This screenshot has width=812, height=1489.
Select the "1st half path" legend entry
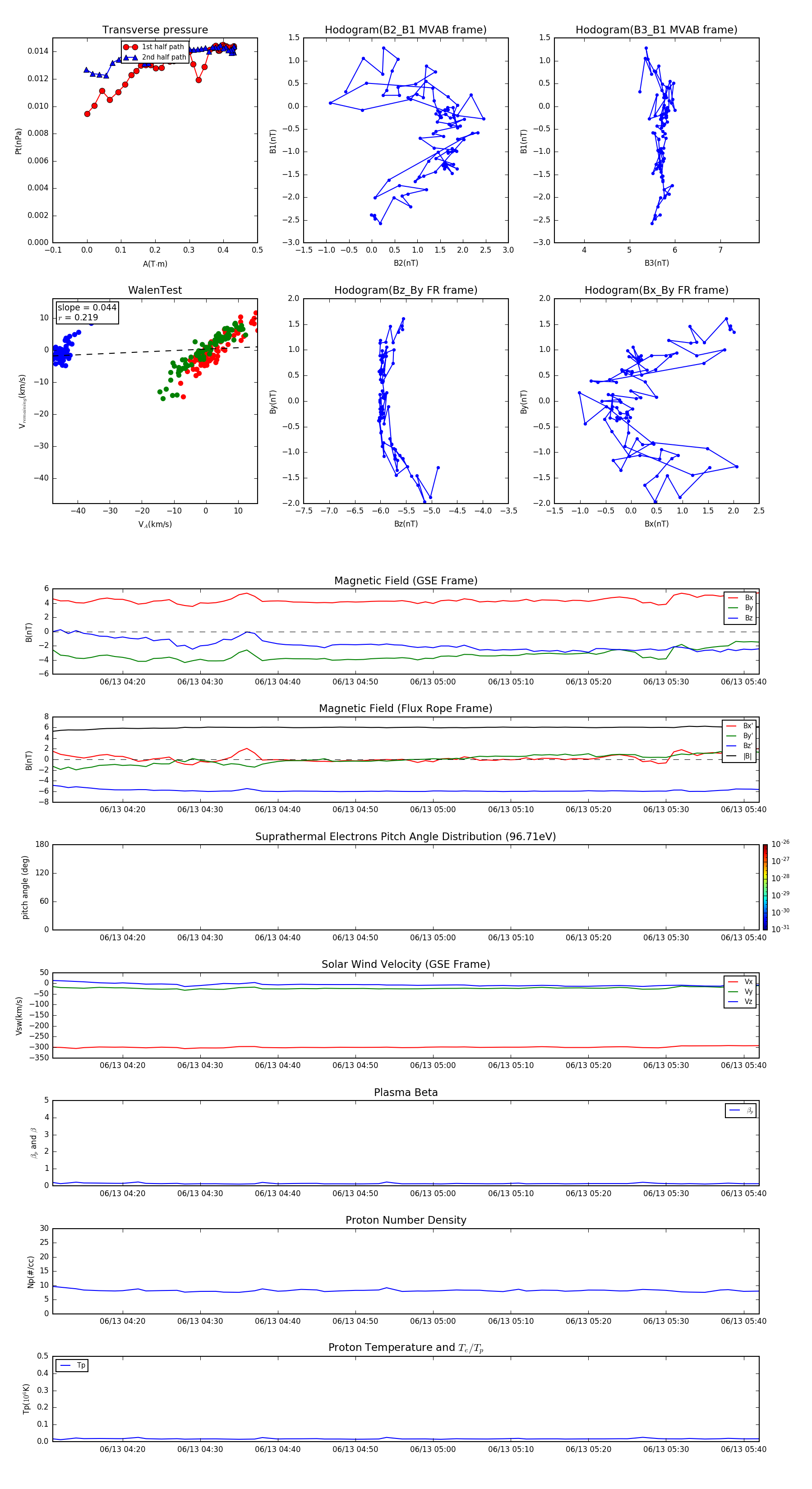click(x=154, y=47)
